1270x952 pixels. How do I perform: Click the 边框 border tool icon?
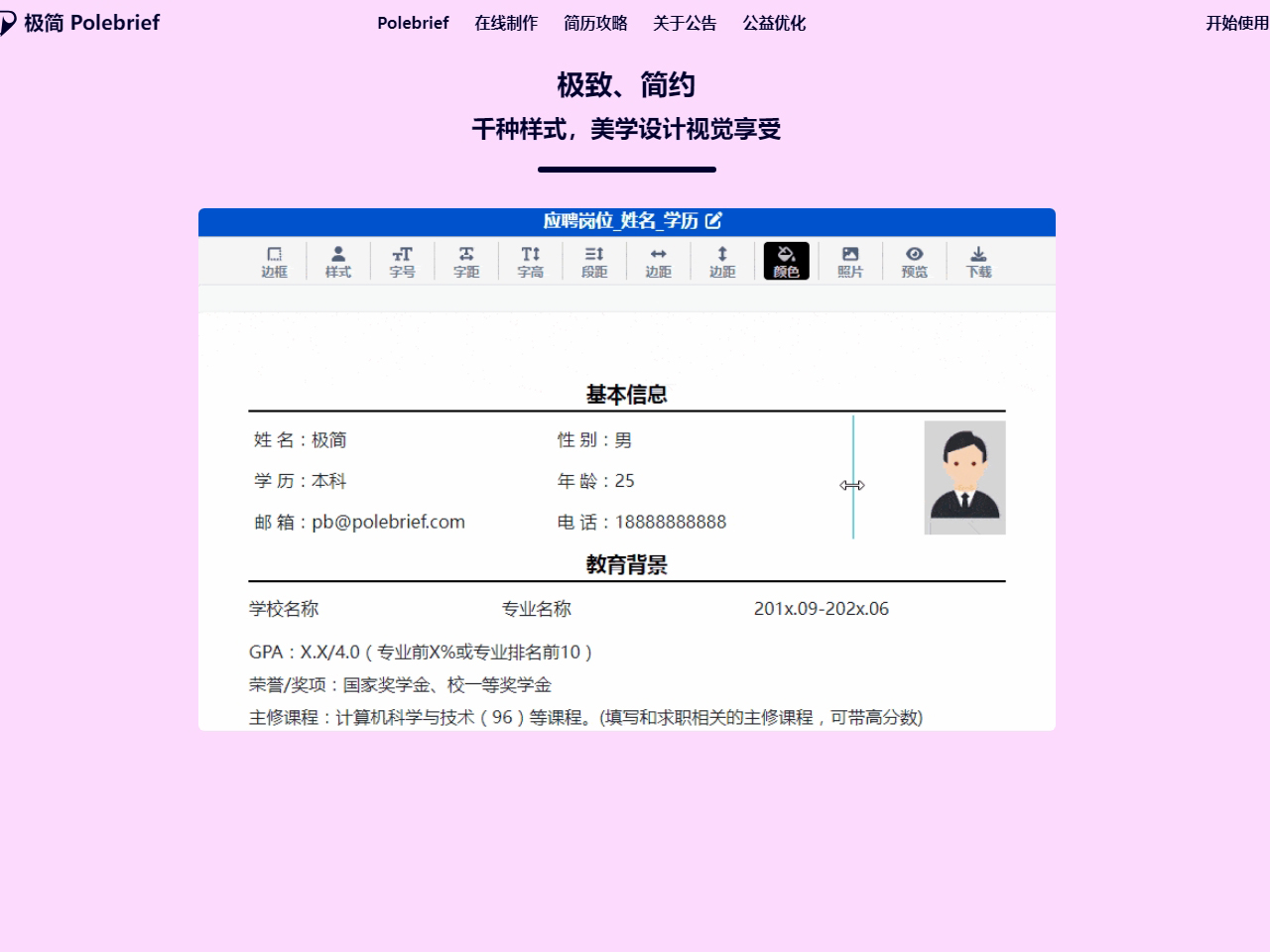(x=274, y=262)
